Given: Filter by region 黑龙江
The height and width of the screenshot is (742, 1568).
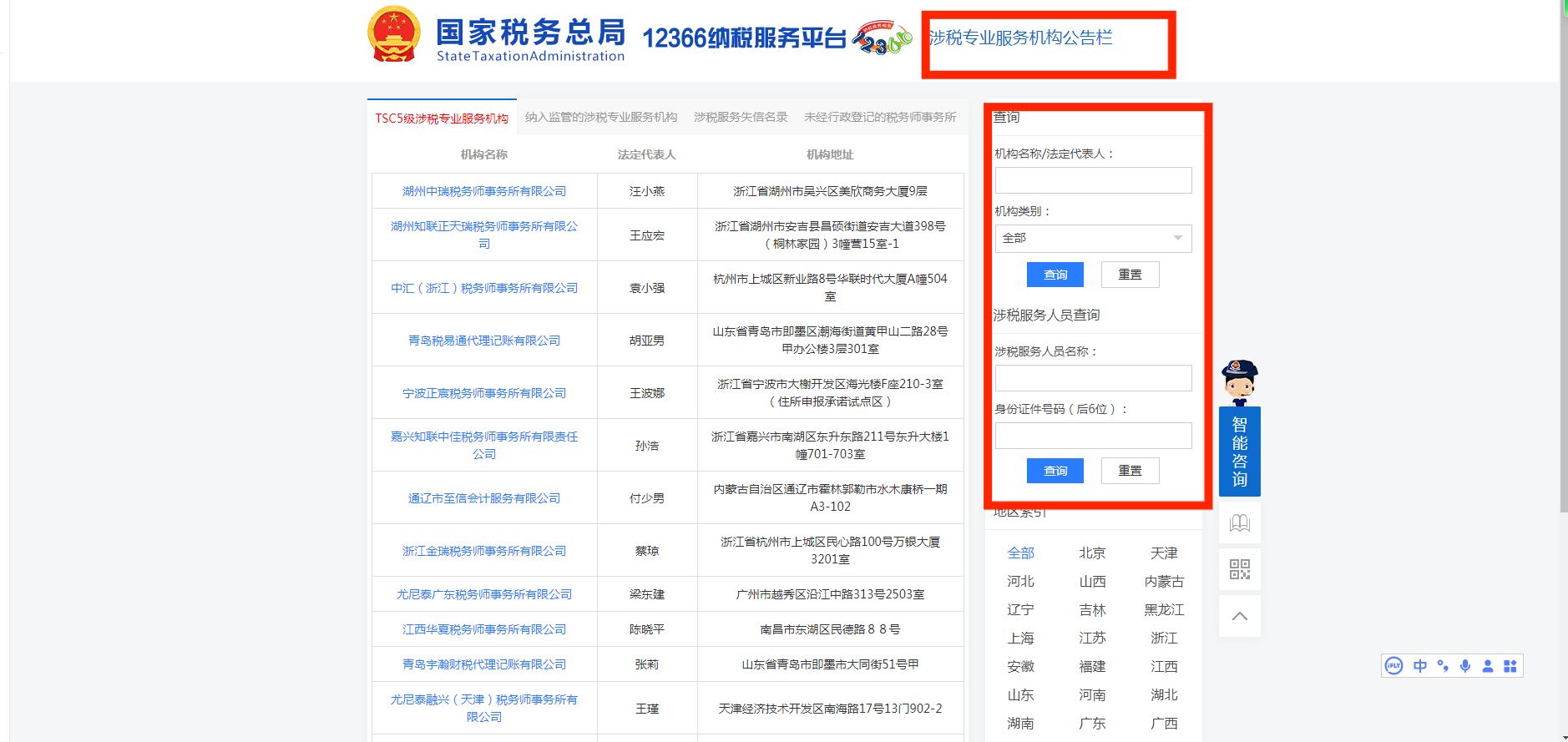Looking at the screenshot, I should pos(1164,610).
